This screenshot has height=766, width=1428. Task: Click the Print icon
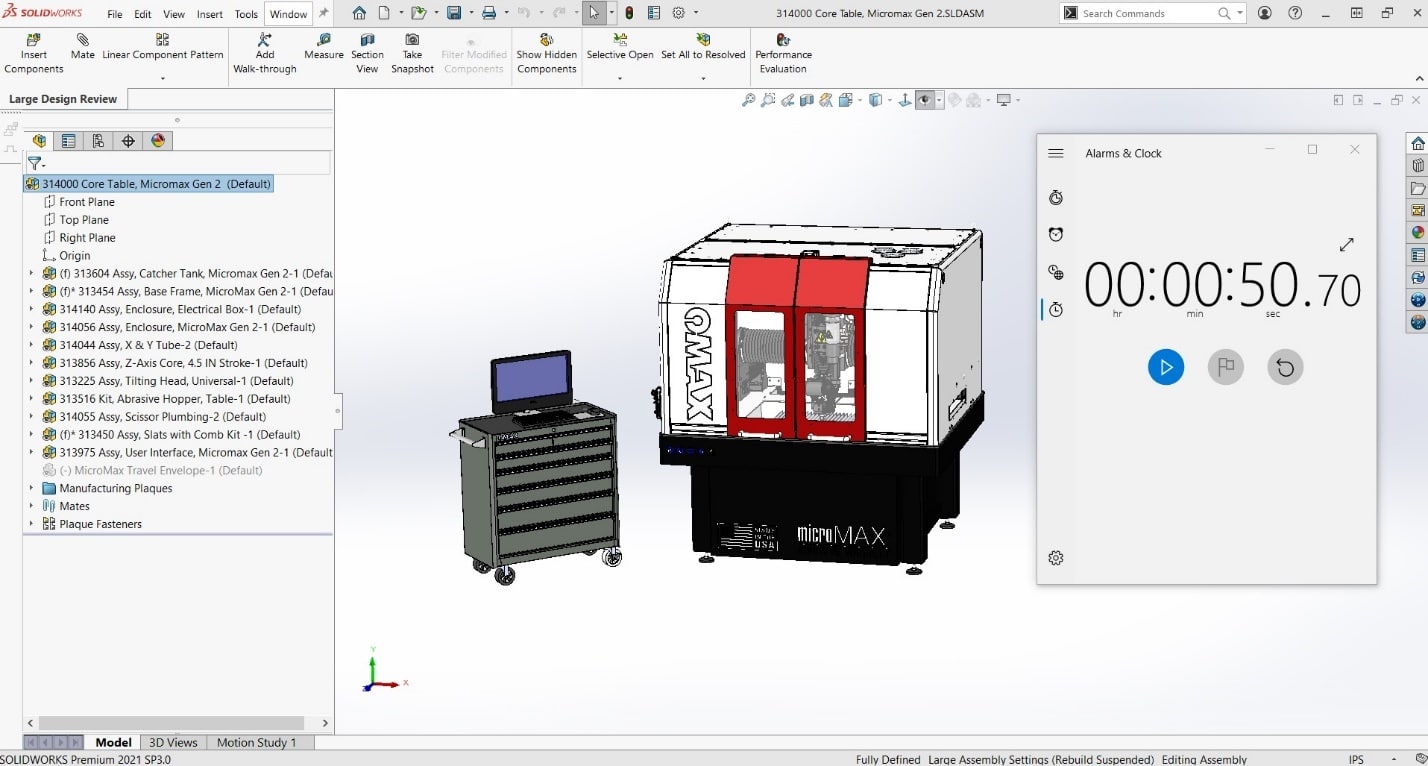489,13
